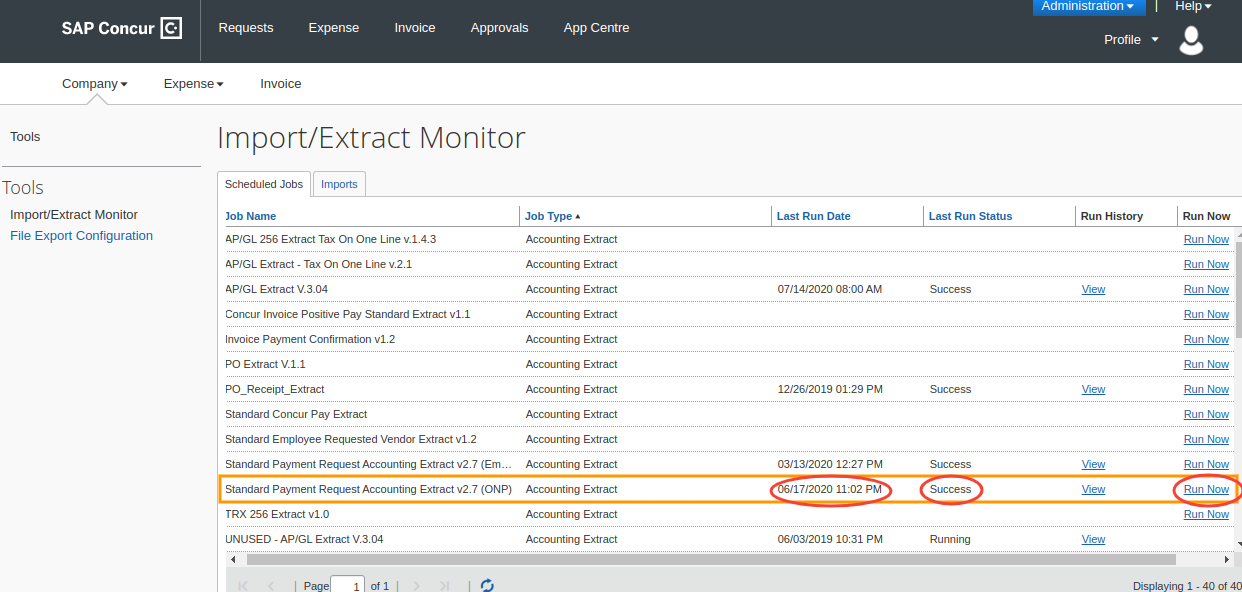Click the 06/03/2019 10:31 PM run date
This screenshot has width=1242, height=592.
830,539
